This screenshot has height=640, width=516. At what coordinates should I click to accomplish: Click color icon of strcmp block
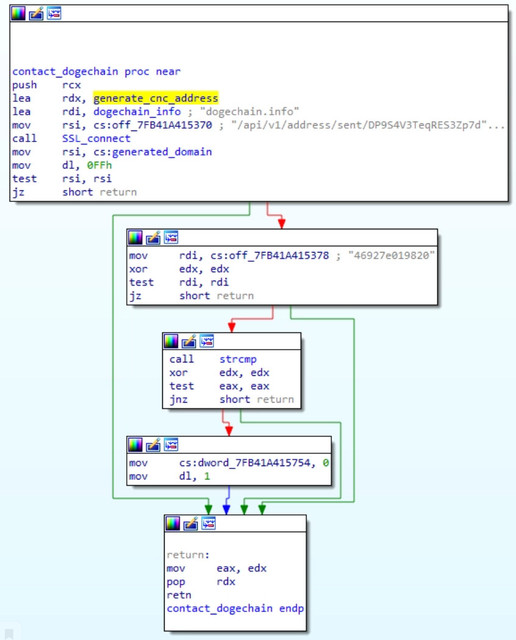point(171,341)
